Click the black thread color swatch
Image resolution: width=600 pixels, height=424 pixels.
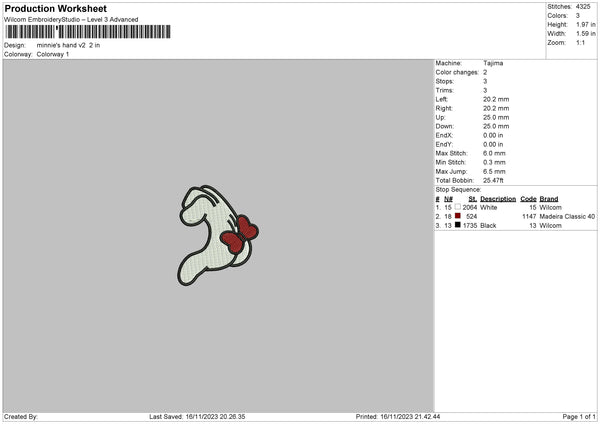[457, 225]
